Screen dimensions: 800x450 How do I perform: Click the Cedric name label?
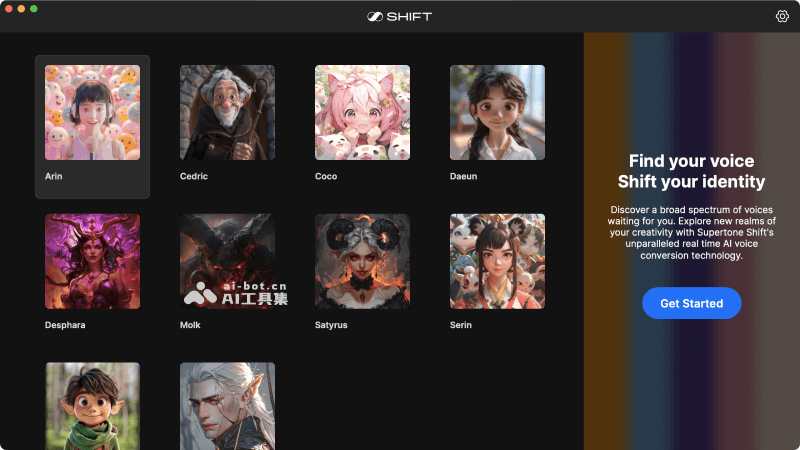pos(193,176)
